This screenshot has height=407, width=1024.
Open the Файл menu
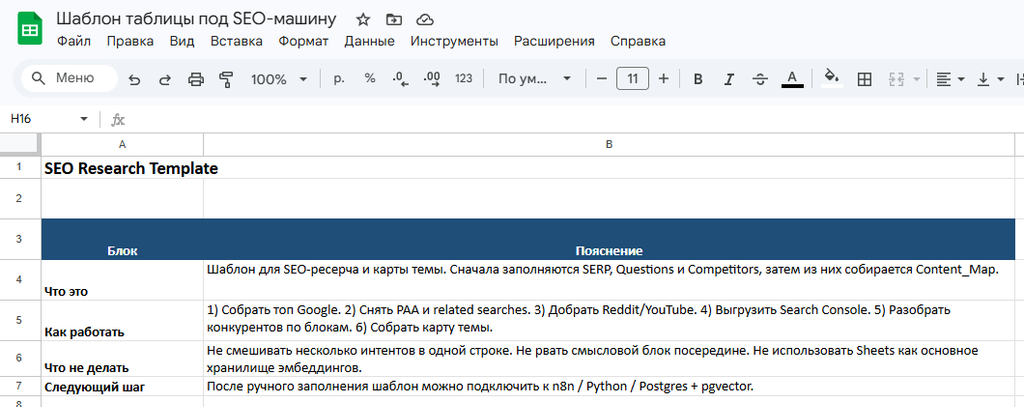pos(74,41)
